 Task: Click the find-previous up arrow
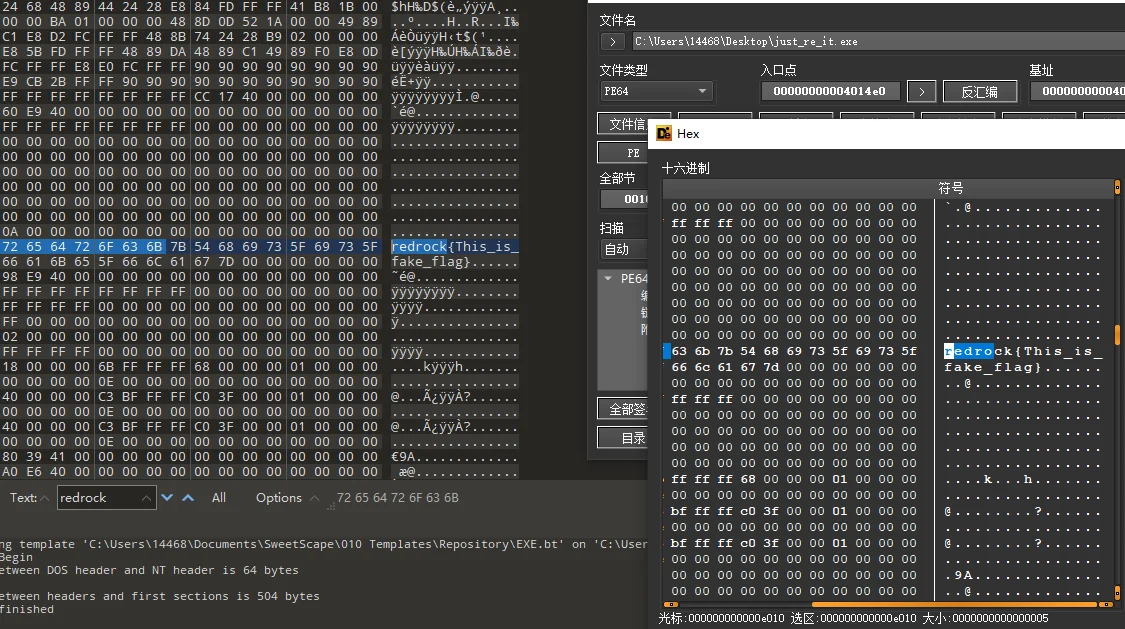187,497
